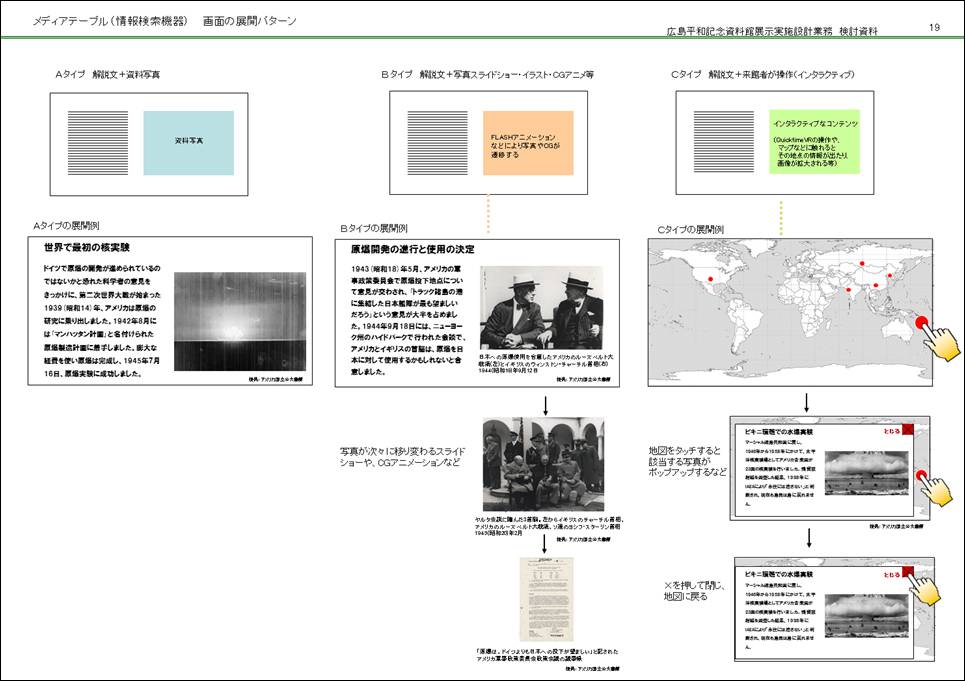
Task: Click the striped text placeholder in the C-type layout
Action: [724, 141]
